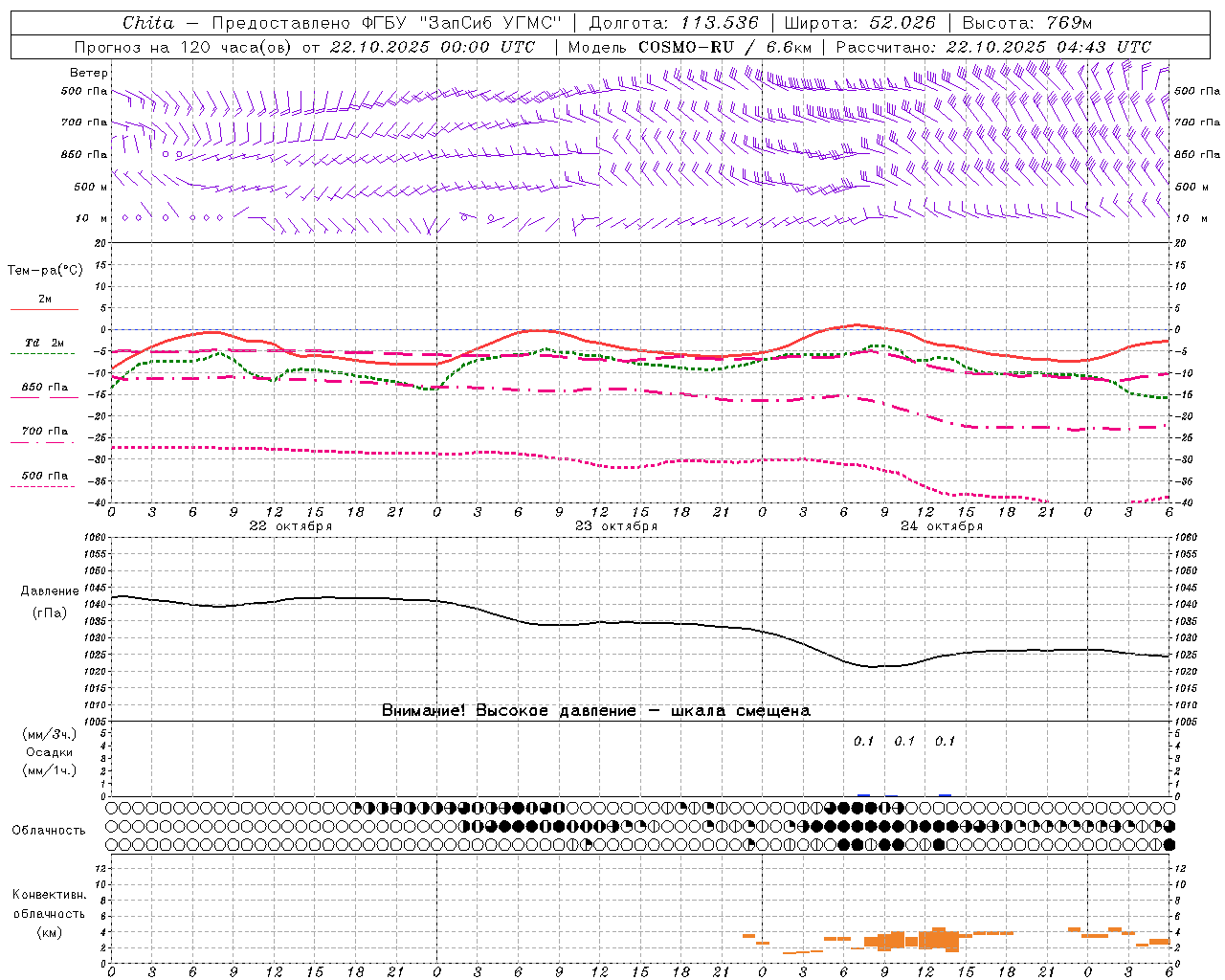The image size is (1225, 980).
Task: Click 12 on the left convective cloud axis
Action: (102, 868)
